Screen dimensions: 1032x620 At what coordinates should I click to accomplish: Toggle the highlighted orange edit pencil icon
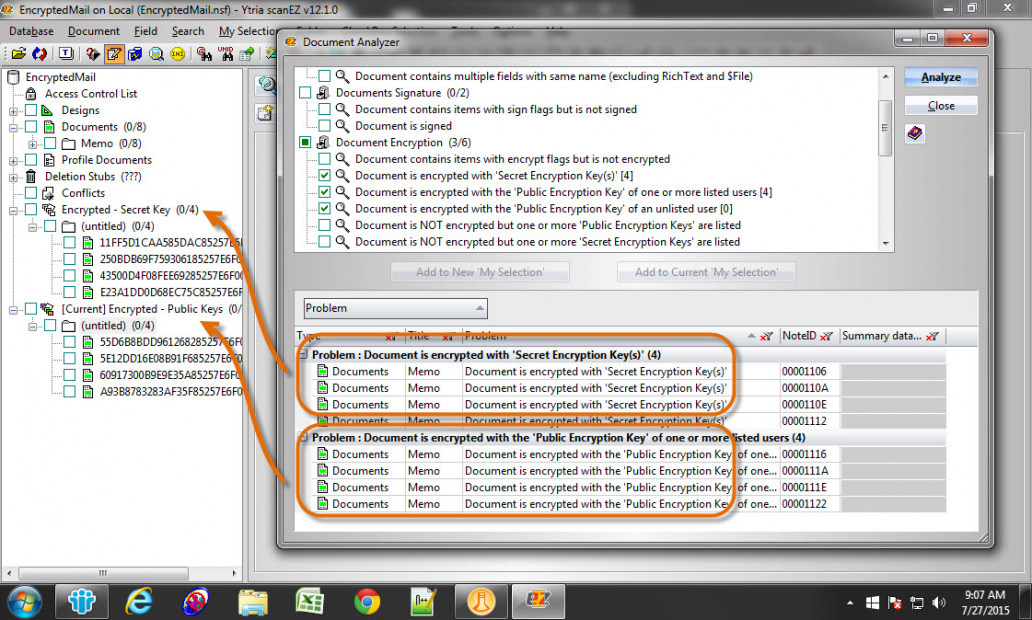click(114, 54)
